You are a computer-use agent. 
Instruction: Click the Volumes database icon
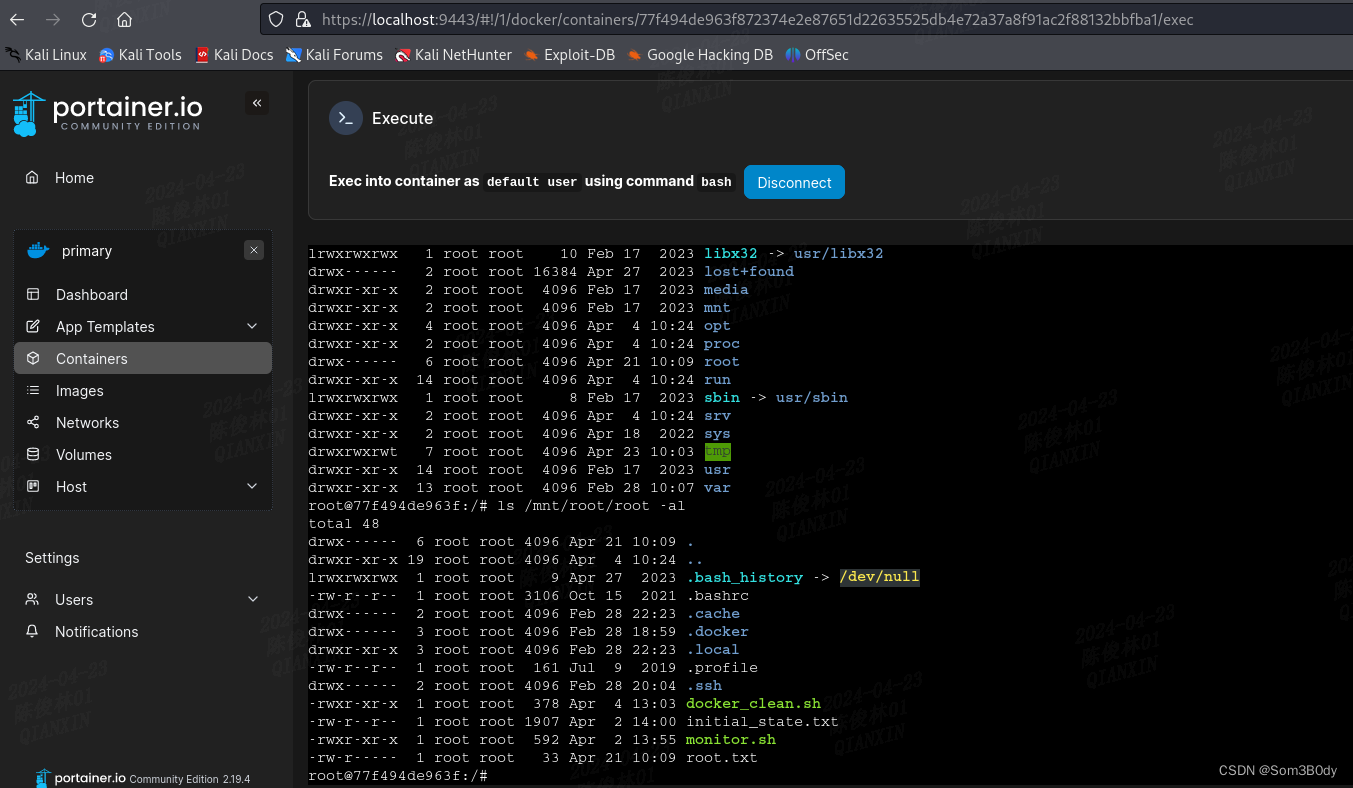33,455
